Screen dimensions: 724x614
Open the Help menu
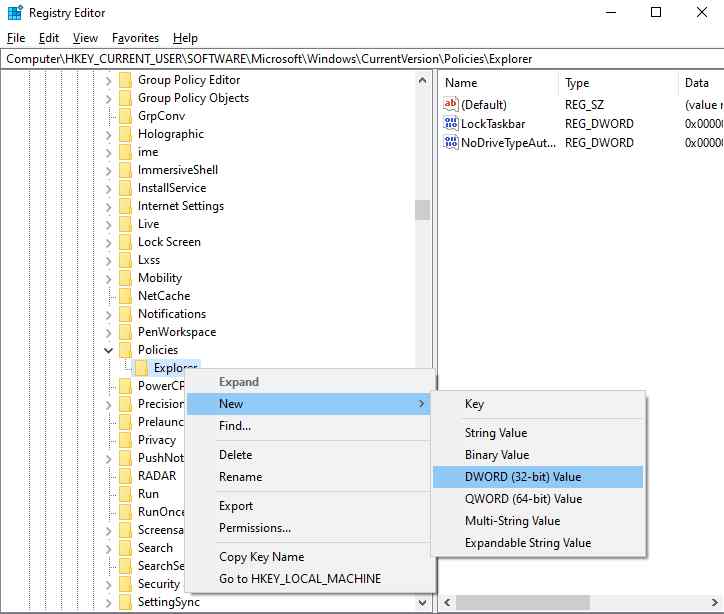pyautogui.click(x=185, y=38)
